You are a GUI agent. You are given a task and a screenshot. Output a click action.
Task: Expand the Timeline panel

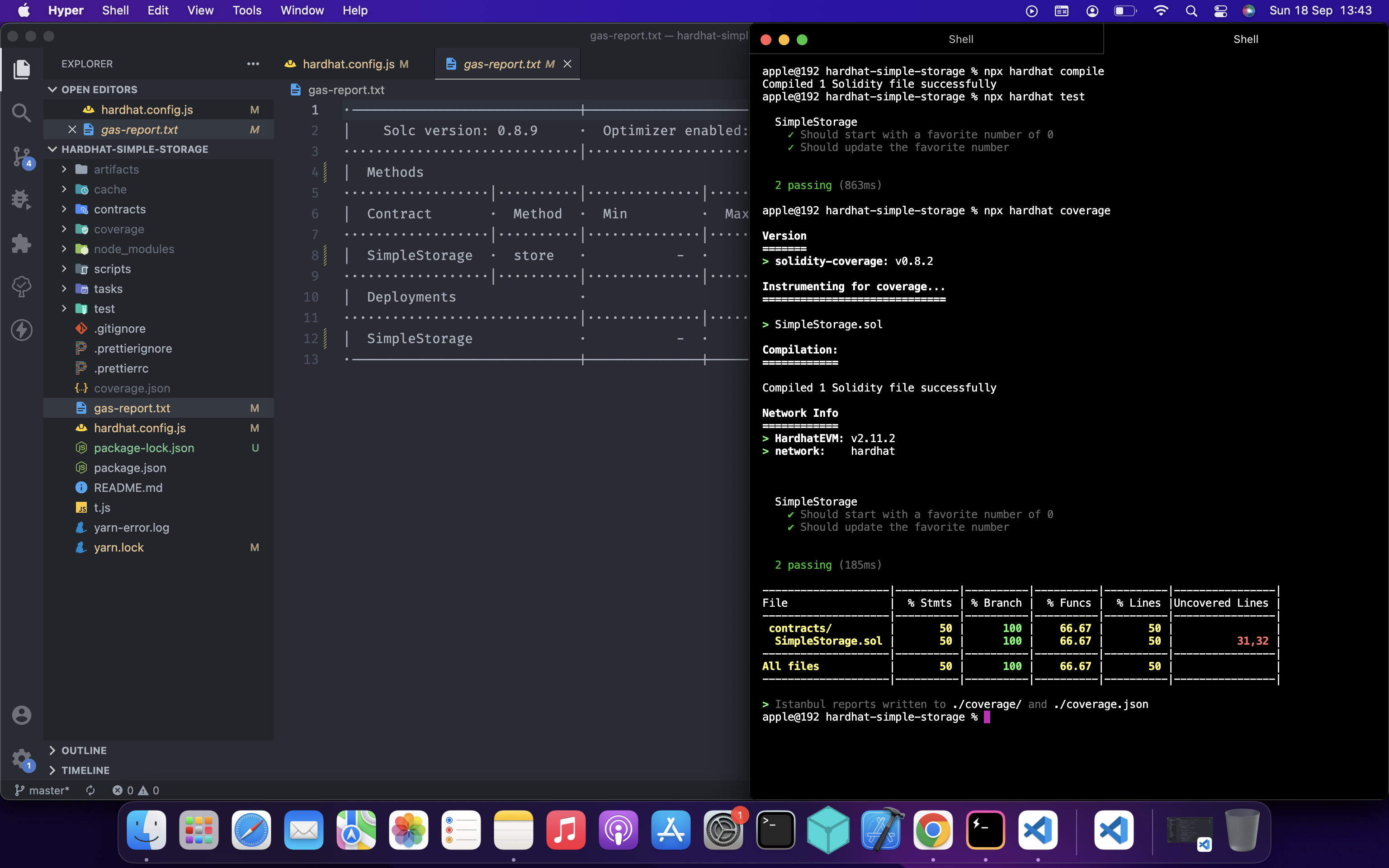click(x=159, y=770)
